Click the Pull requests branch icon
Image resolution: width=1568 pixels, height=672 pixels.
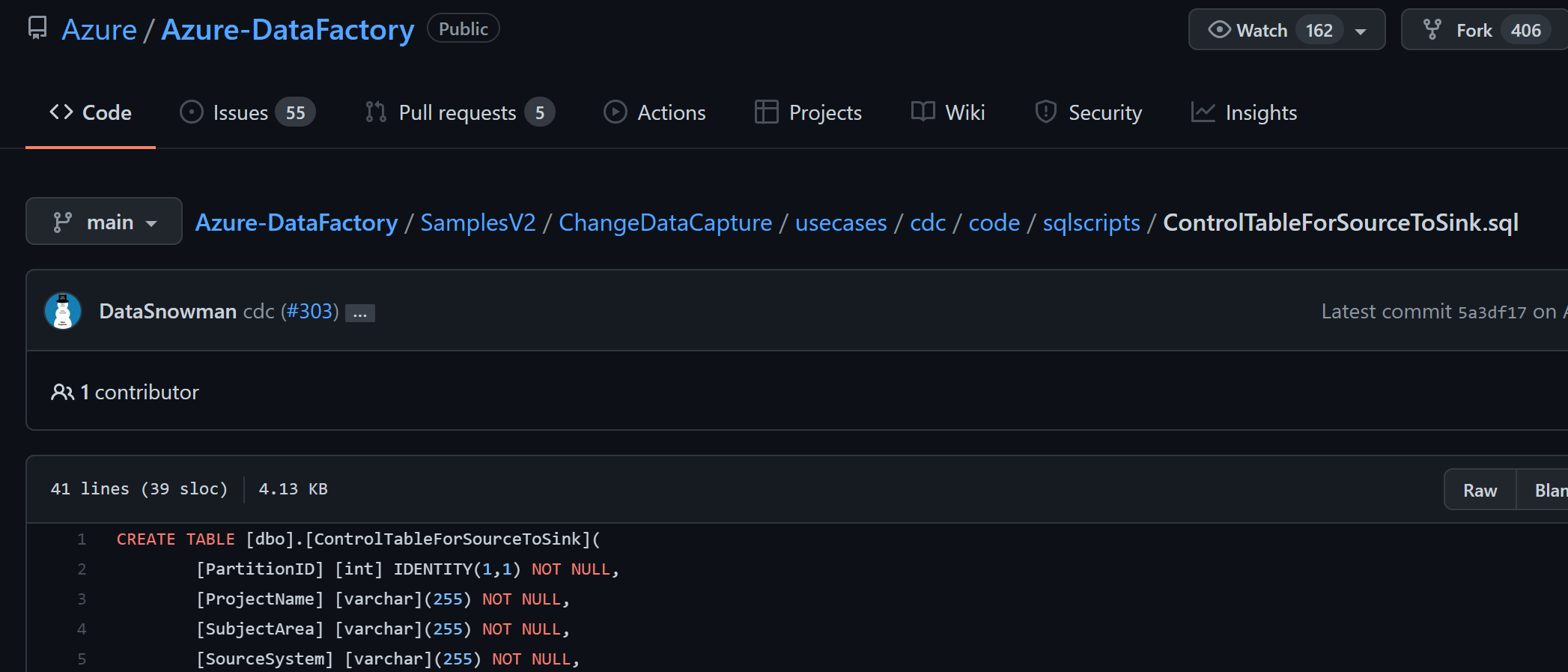[376, 112]
